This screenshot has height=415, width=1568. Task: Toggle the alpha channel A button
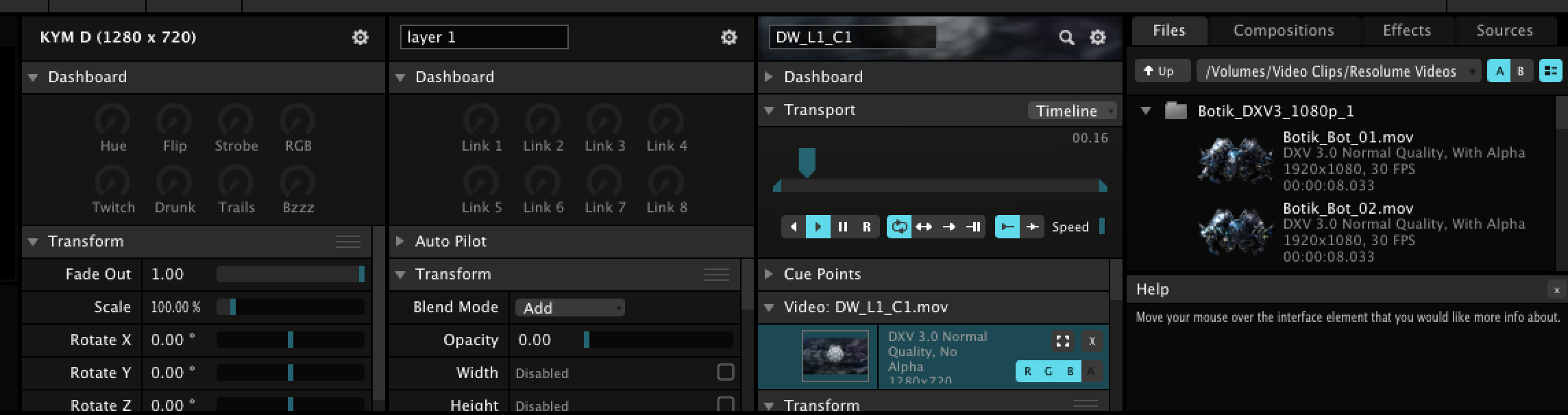pyautogui.click(x=1090, y=371)
